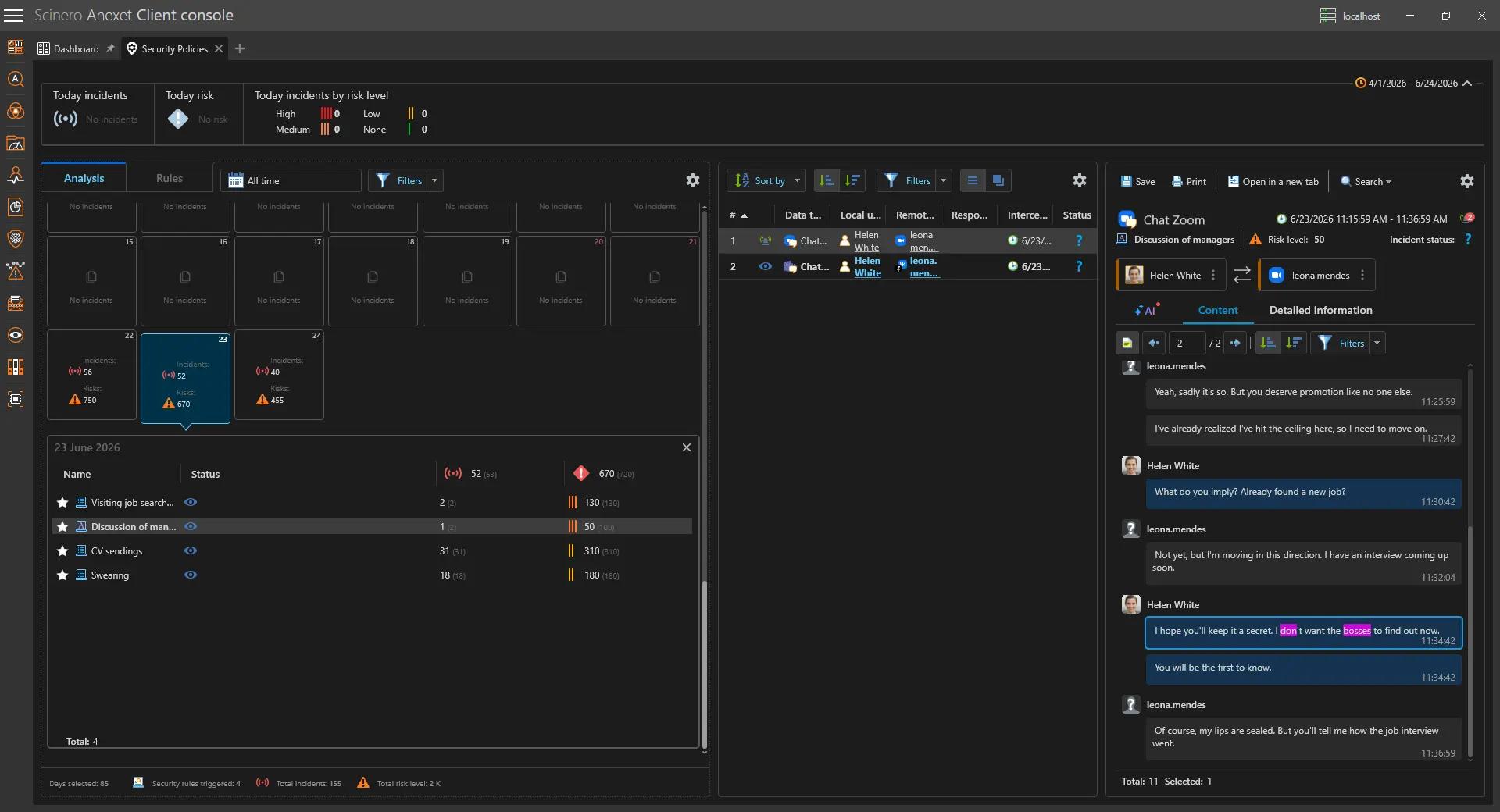Sort incidents in descending order

tap(852, 181)
